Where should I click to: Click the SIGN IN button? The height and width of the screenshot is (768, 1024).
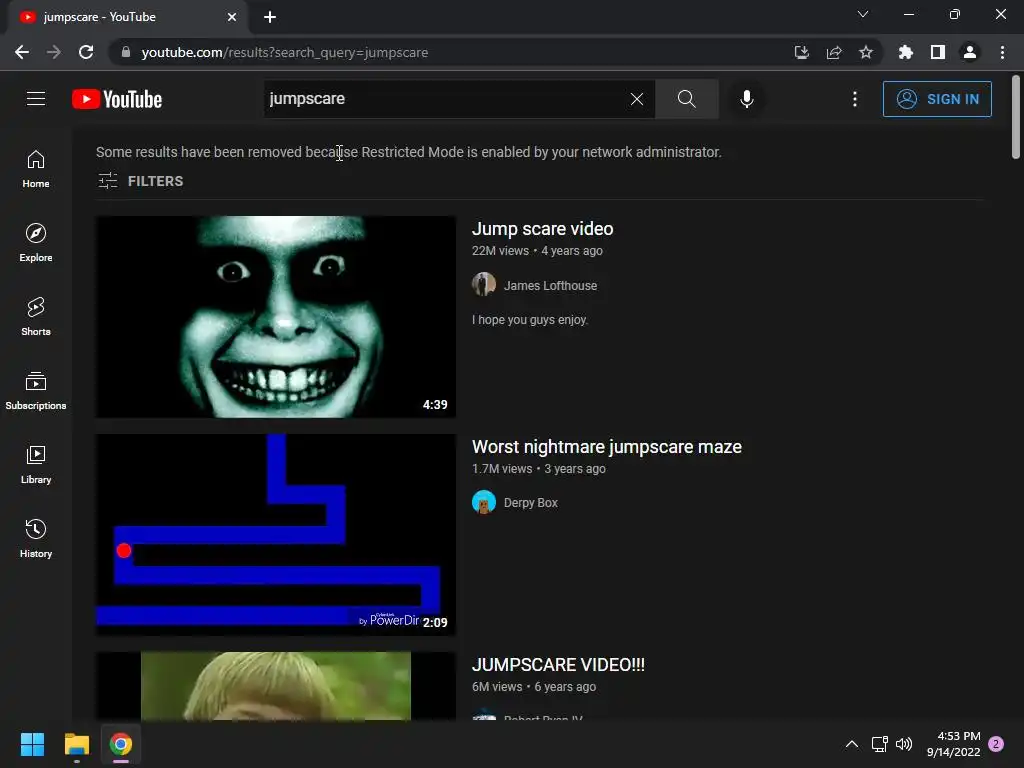pos(937,99)
